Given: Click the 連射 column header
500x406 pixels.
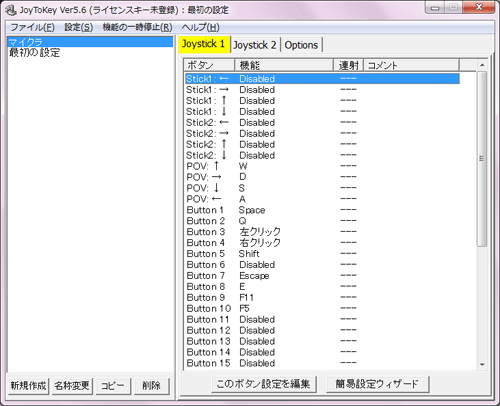Looking at the screenshot, I should [348, 65].
